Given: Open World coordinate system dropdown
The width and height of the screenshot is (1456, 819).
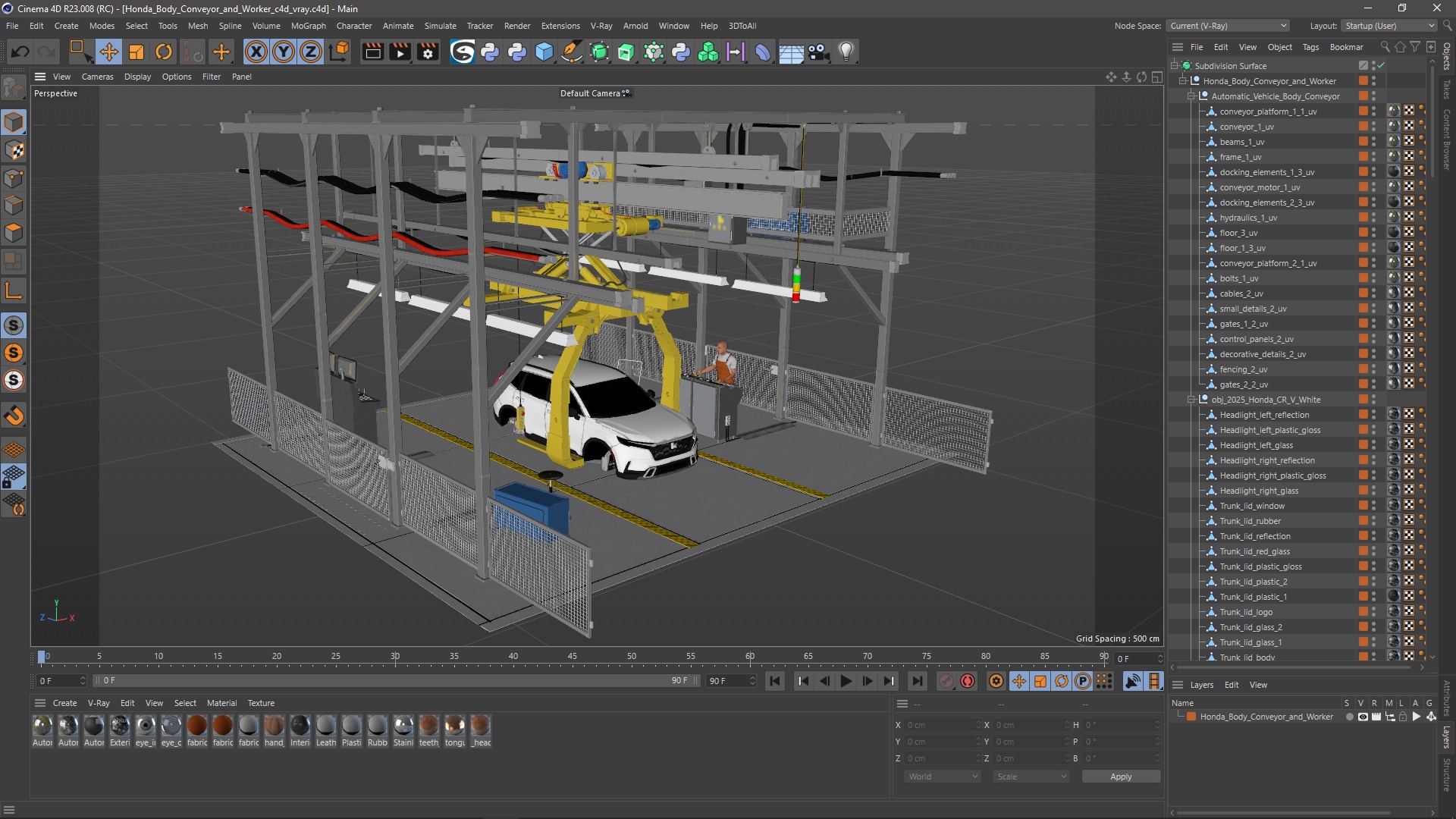Looking at the screenshot, I should coord(943,777).
